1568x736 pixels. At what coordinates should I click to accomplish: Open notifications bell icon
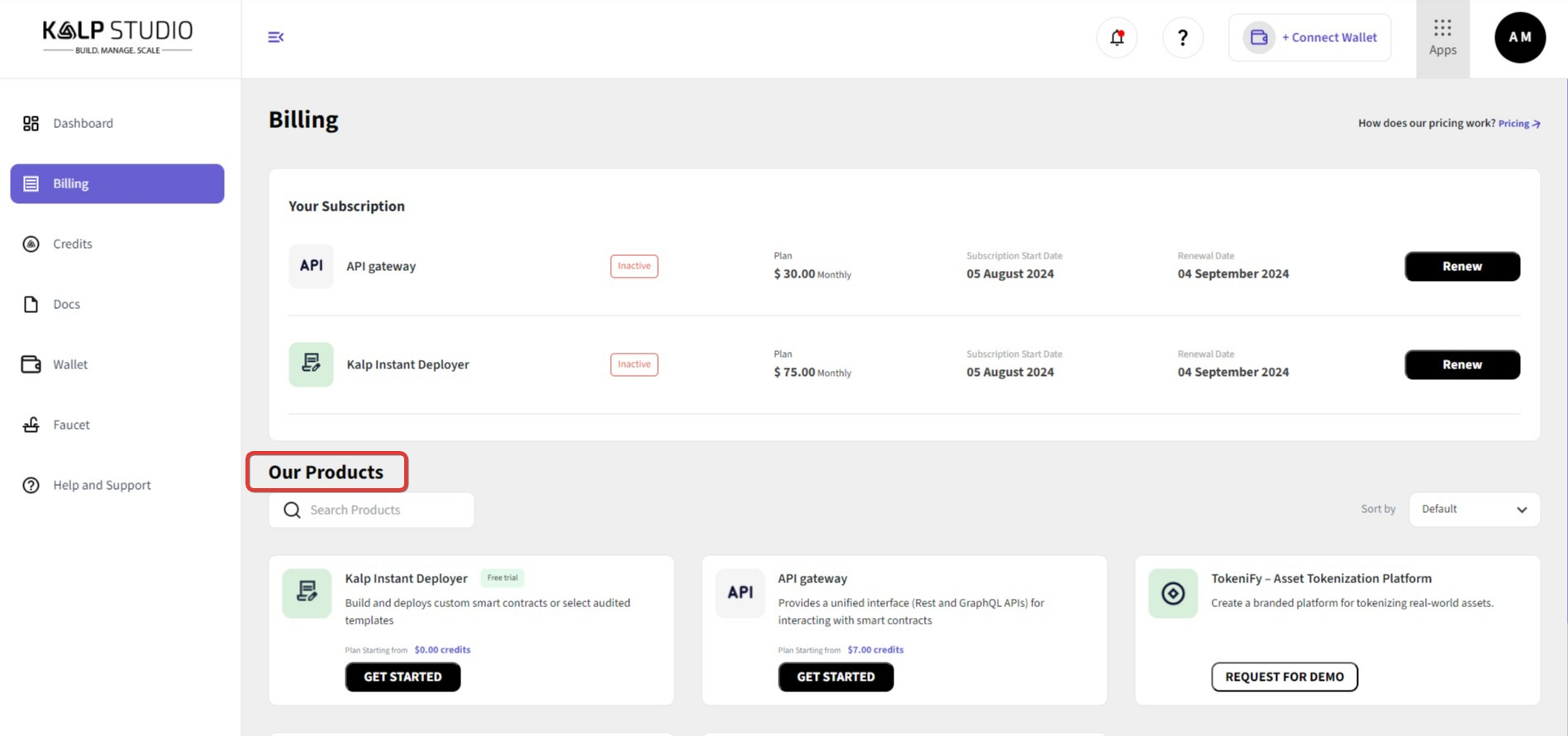point(1117,37)
